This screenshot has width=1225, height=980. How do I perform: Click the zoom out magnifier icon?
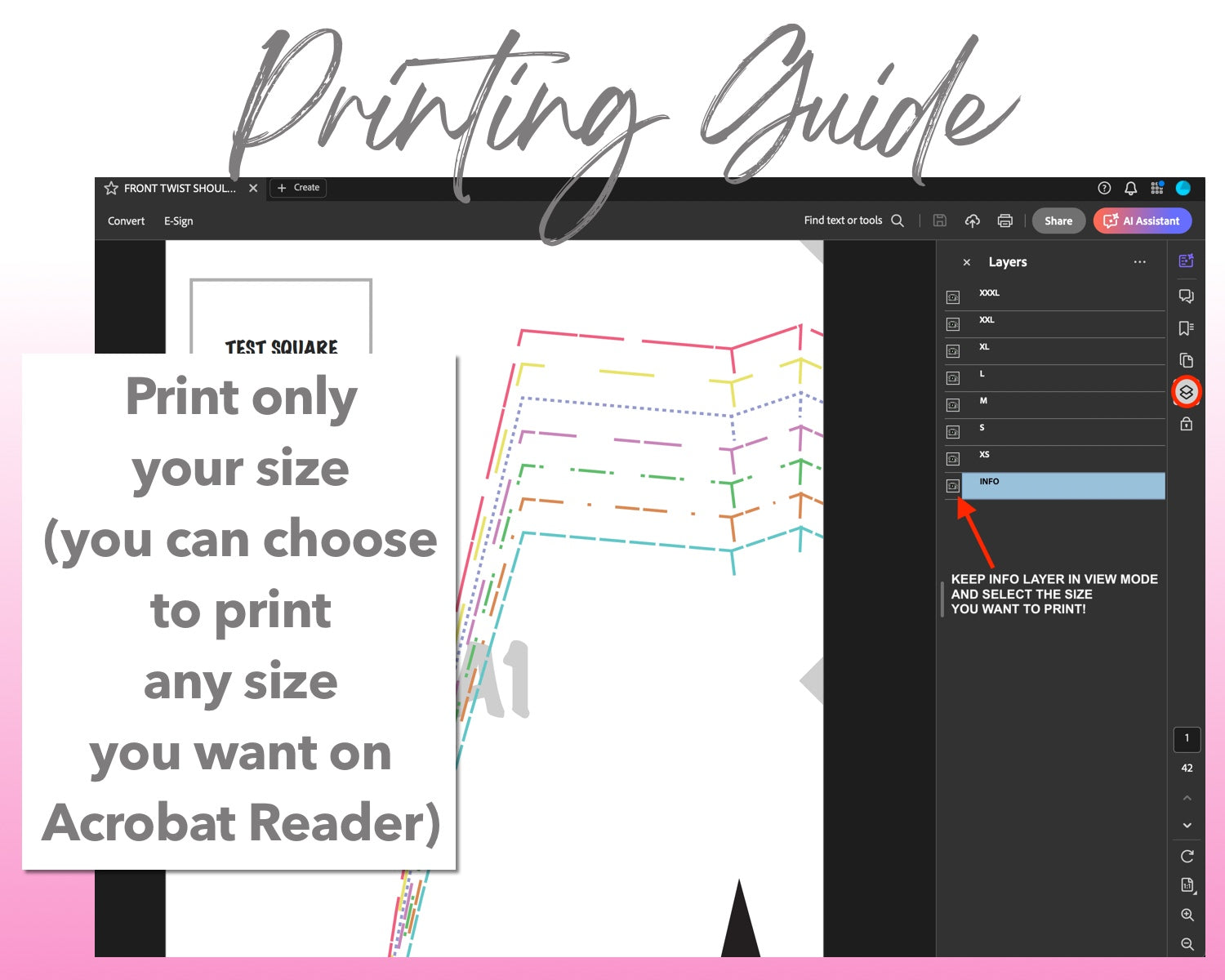1187,944
